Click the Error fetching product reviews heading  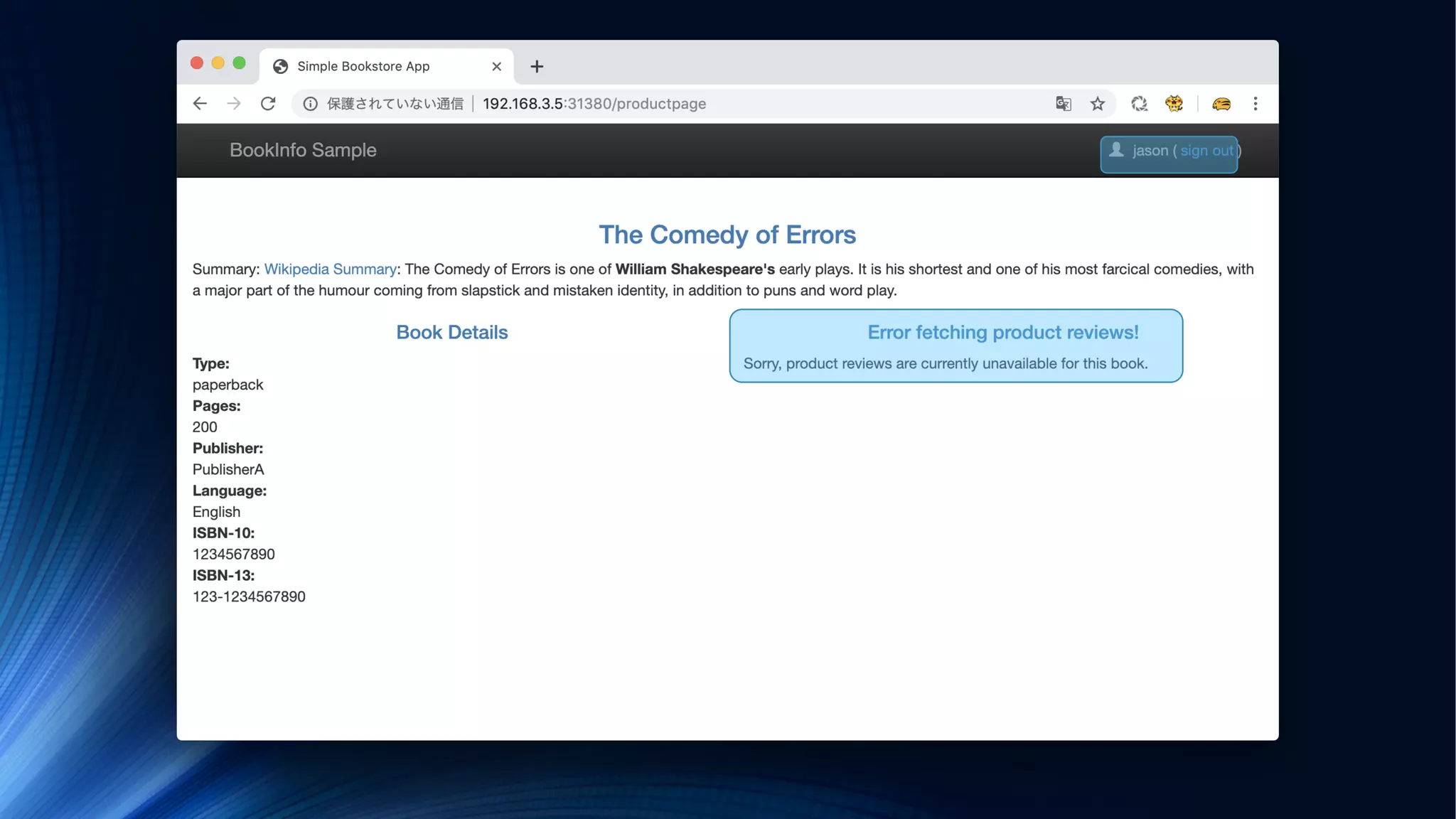[1002, 332]
